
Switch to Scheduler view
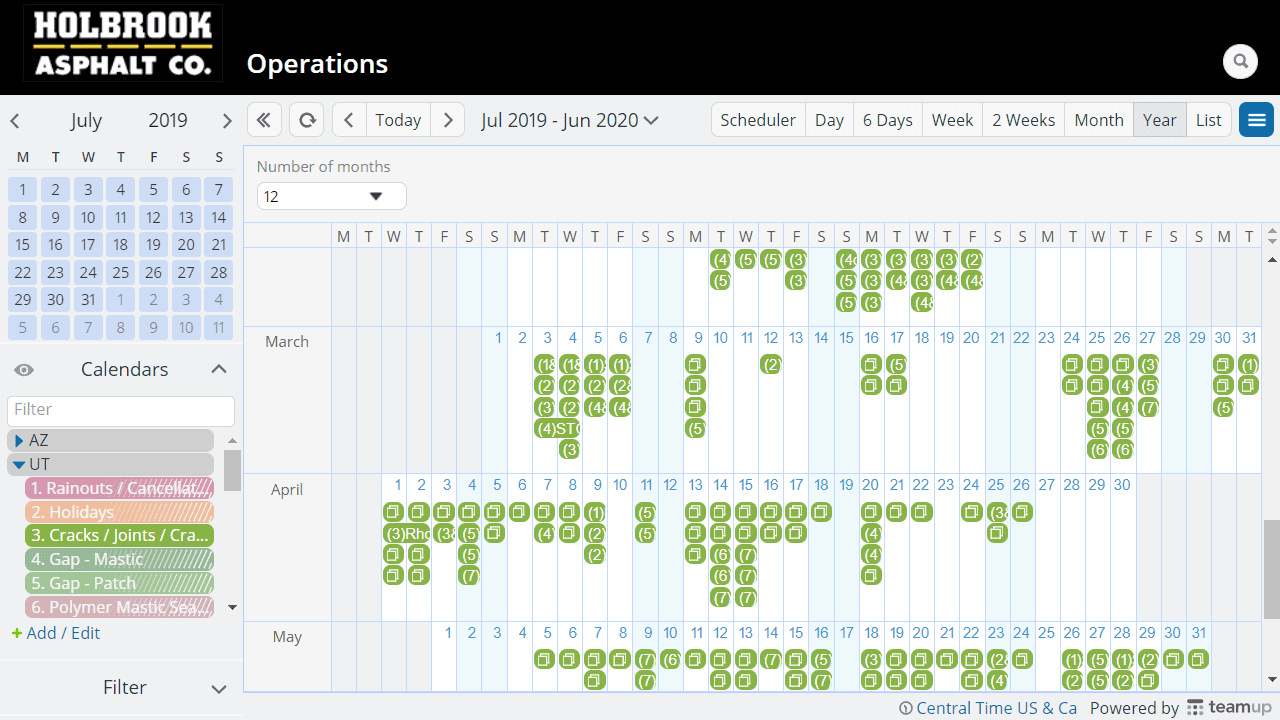click(758, 120)
